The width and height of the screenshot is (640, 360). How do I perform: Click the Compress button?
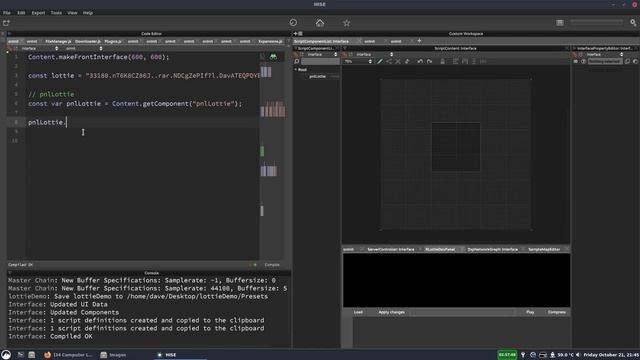[557, 312]
